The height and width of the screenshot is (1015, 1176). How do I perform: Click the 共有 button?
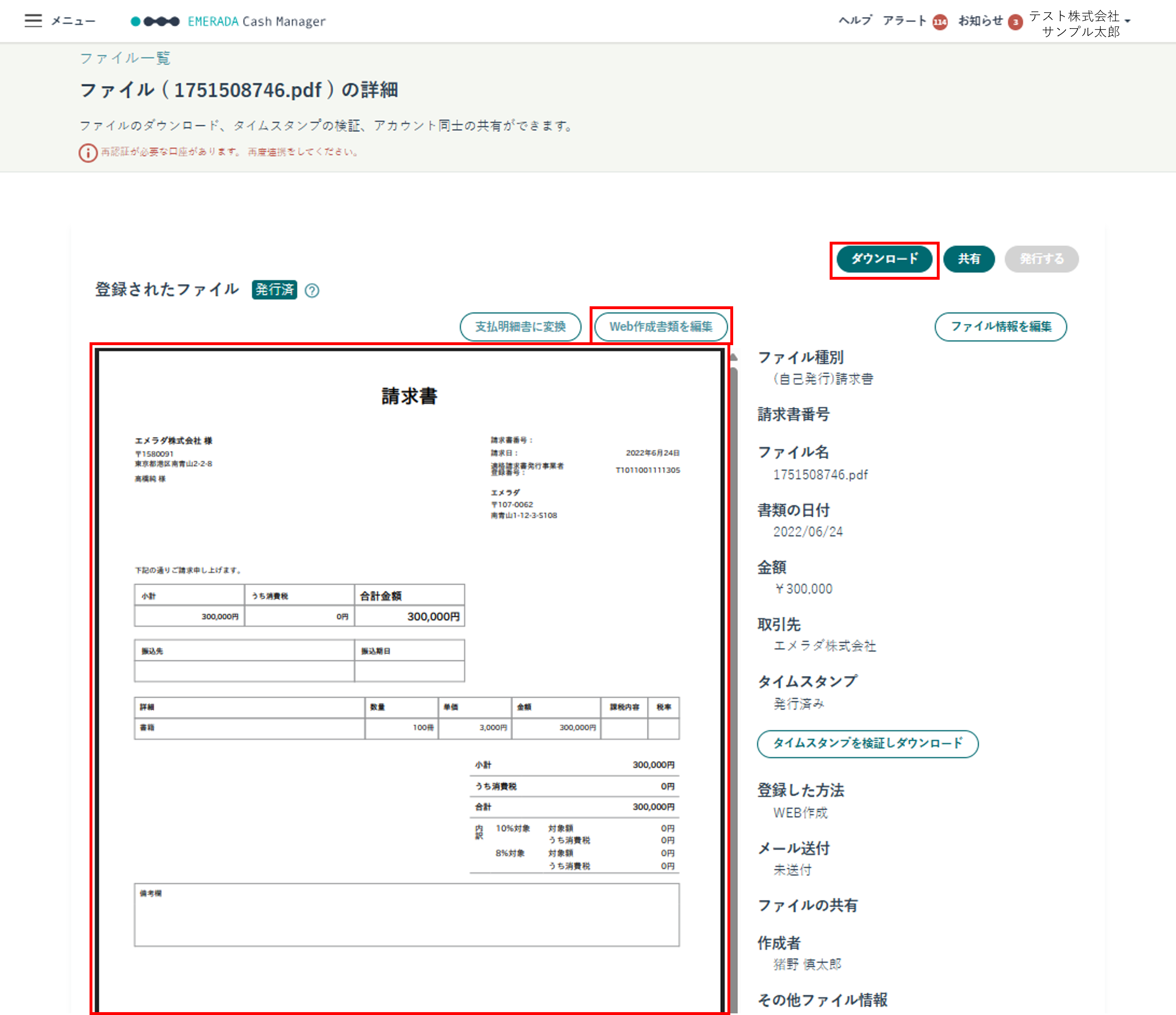[969, 259]
